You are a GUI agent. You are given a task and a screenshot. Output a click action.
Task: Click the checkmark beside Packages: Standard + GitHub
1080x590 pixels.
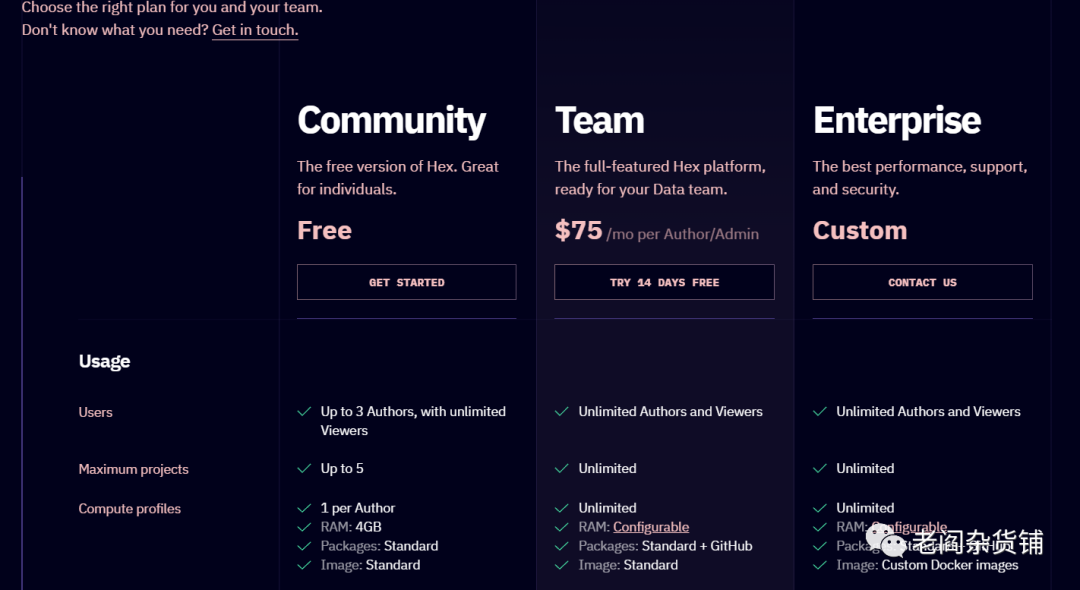562,546
